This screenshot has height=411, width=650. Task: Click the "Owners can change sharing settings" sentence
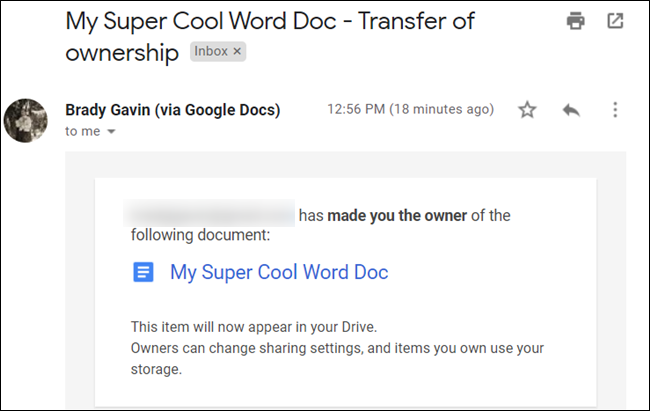tap(337, 358)
